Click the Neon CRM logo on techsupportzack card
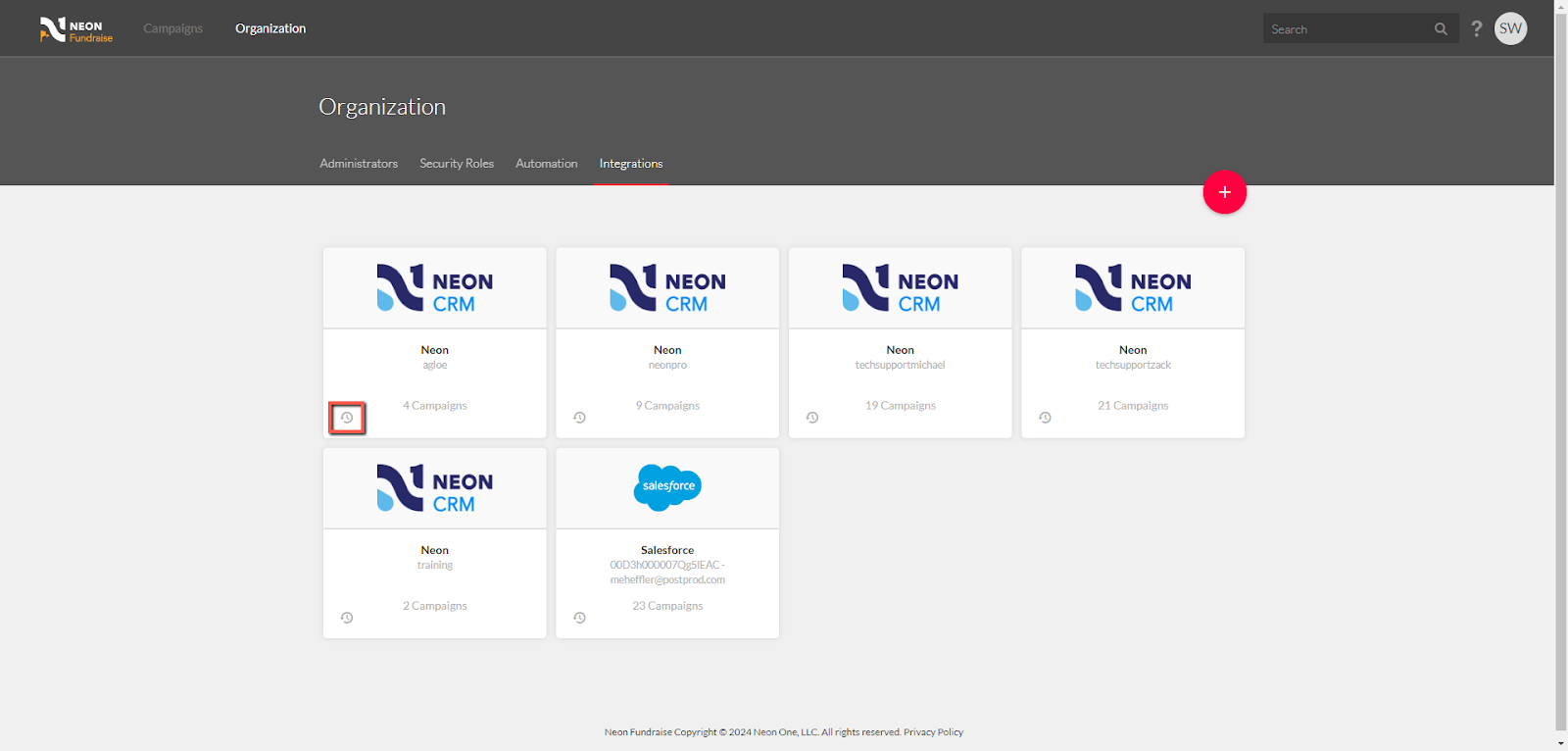 pos(1133,288)
